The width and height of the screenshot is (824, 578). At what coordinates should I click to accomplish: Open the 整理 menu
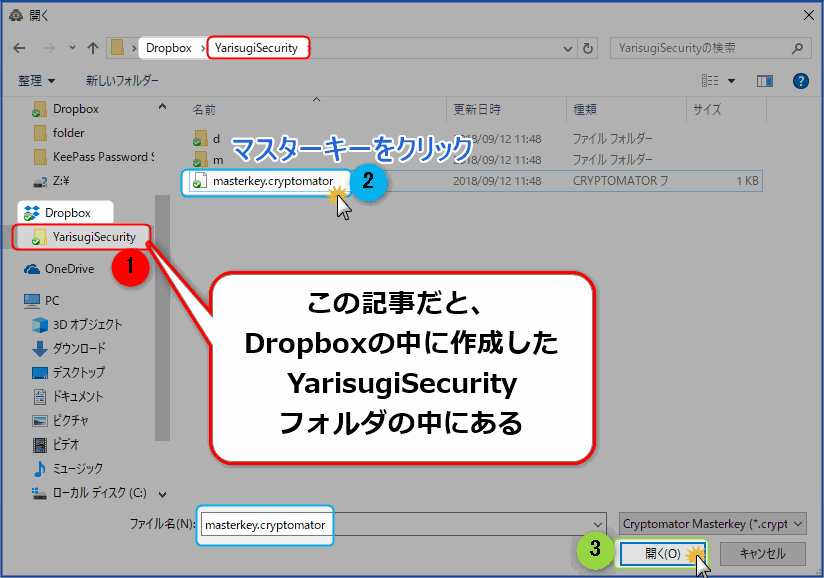tap(36, 80)
